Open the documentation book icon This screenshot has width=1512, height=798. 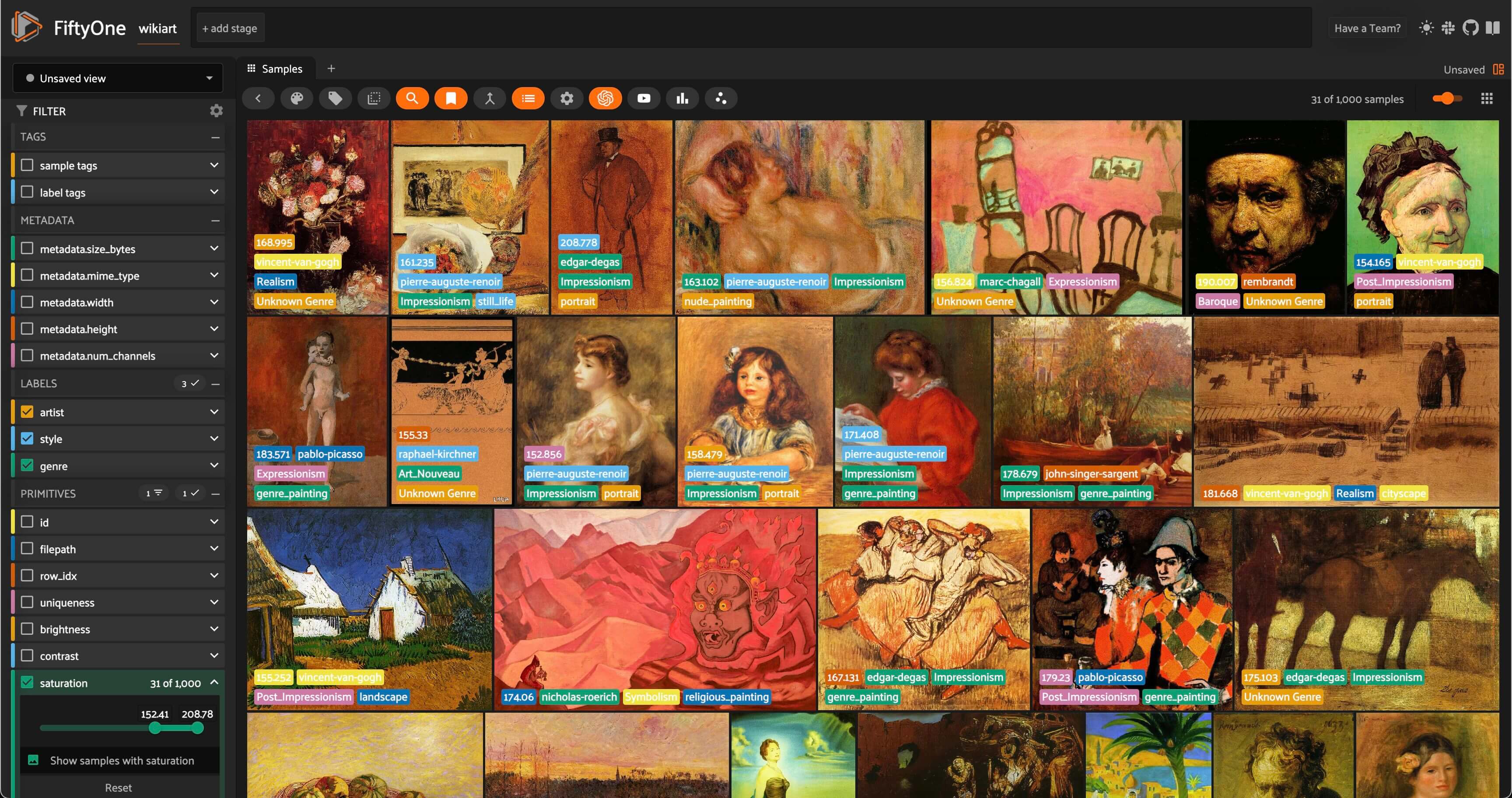click(1493, 28)
